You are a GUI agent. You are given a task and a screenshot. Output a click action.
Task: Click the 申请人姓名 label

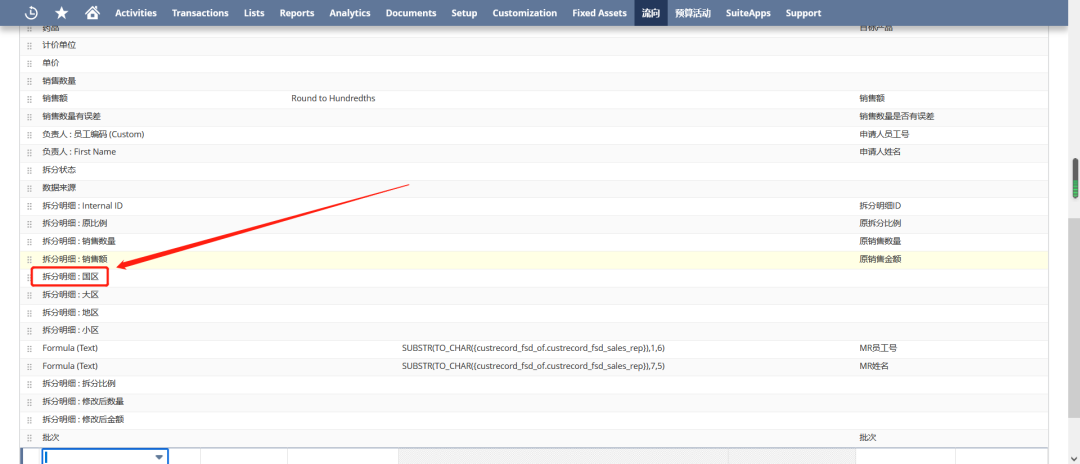(880, 152)
